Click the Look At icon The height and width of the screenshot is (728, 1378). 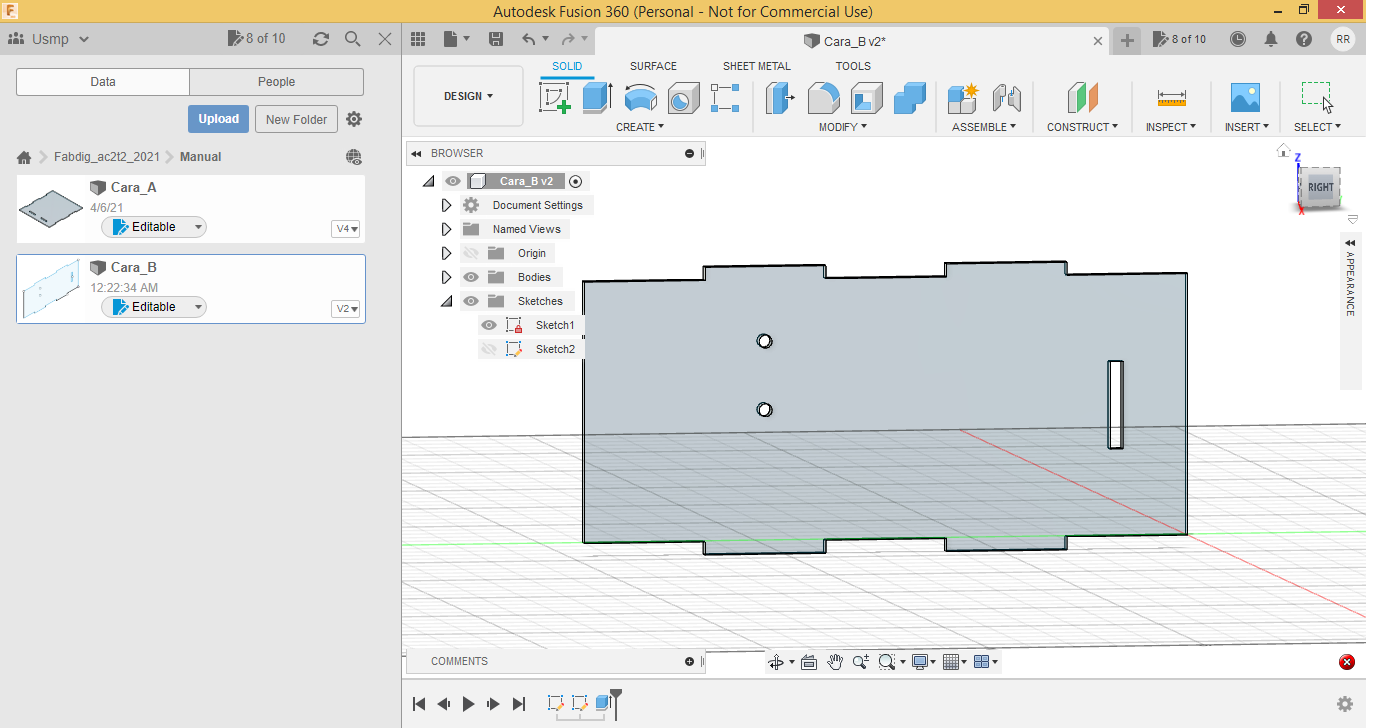click(809, 662)
